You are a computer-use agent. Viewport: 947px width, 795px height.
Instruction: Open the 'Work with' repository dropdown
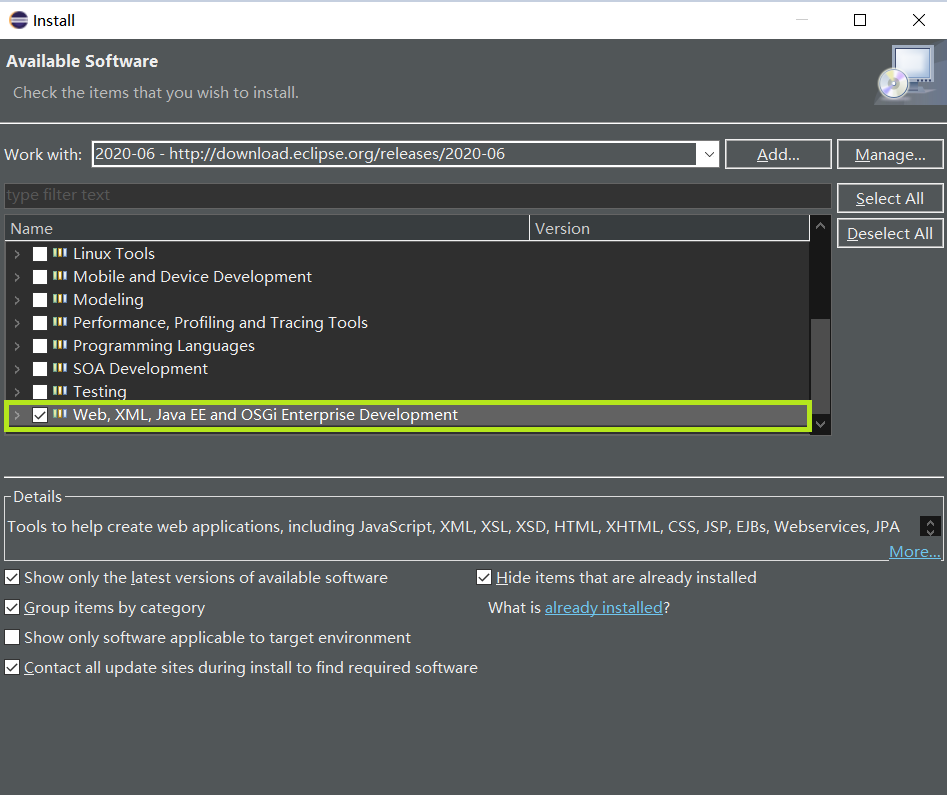coord(709,154)
